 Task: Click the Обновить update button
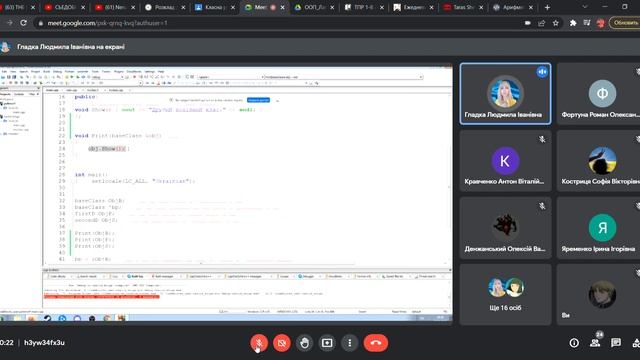click(625, 23)
